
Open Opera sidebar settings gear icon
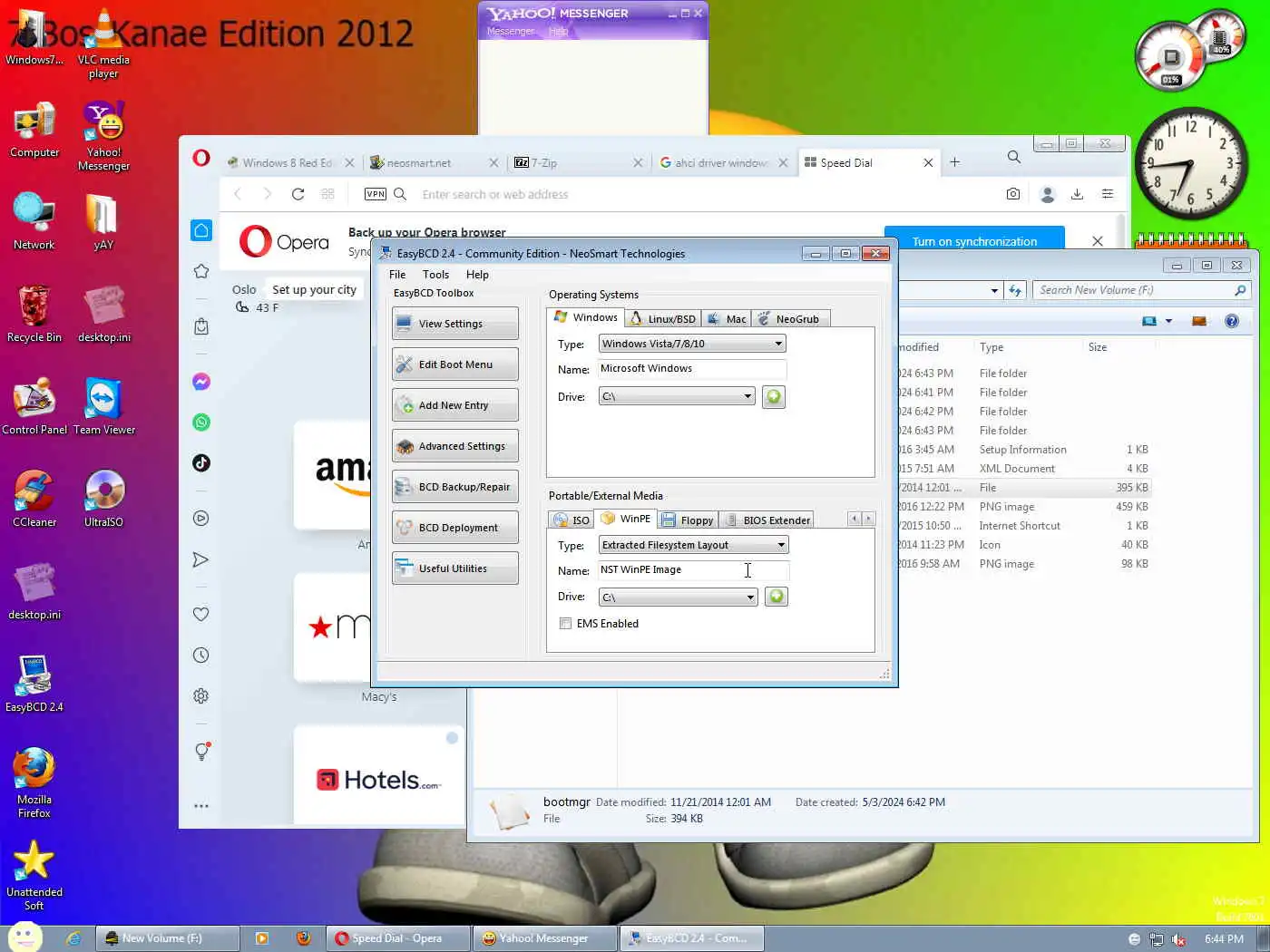click(x=201, y=696)
